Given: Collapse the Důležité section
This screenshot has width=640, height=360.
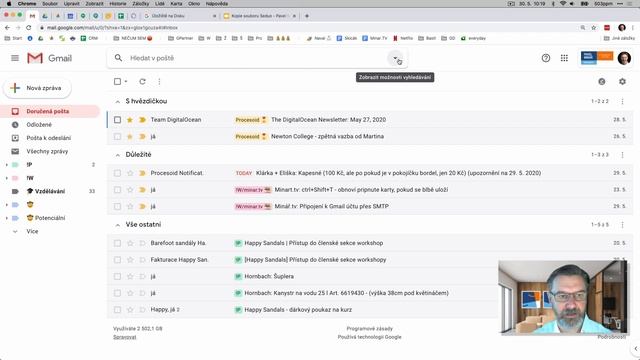Looking at the screenshot, I should (x=118, y=155).
